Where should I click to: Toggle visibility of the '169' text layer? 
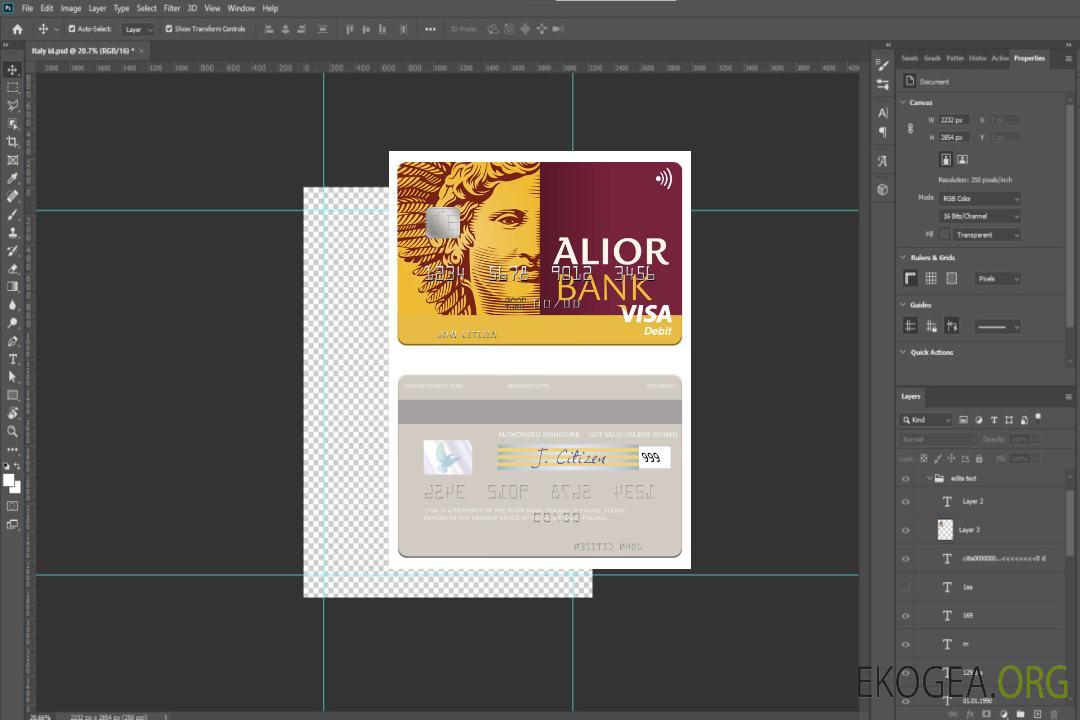(x=906, y=616)
